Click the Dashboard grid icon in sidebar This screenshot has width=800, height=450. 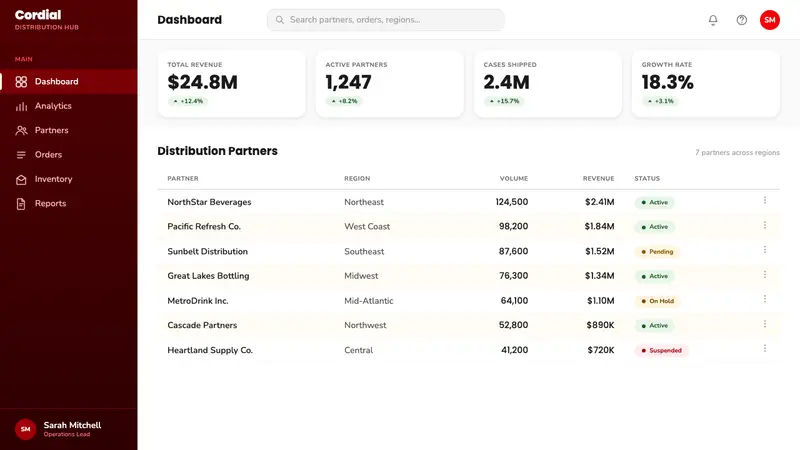coord(21,82)
